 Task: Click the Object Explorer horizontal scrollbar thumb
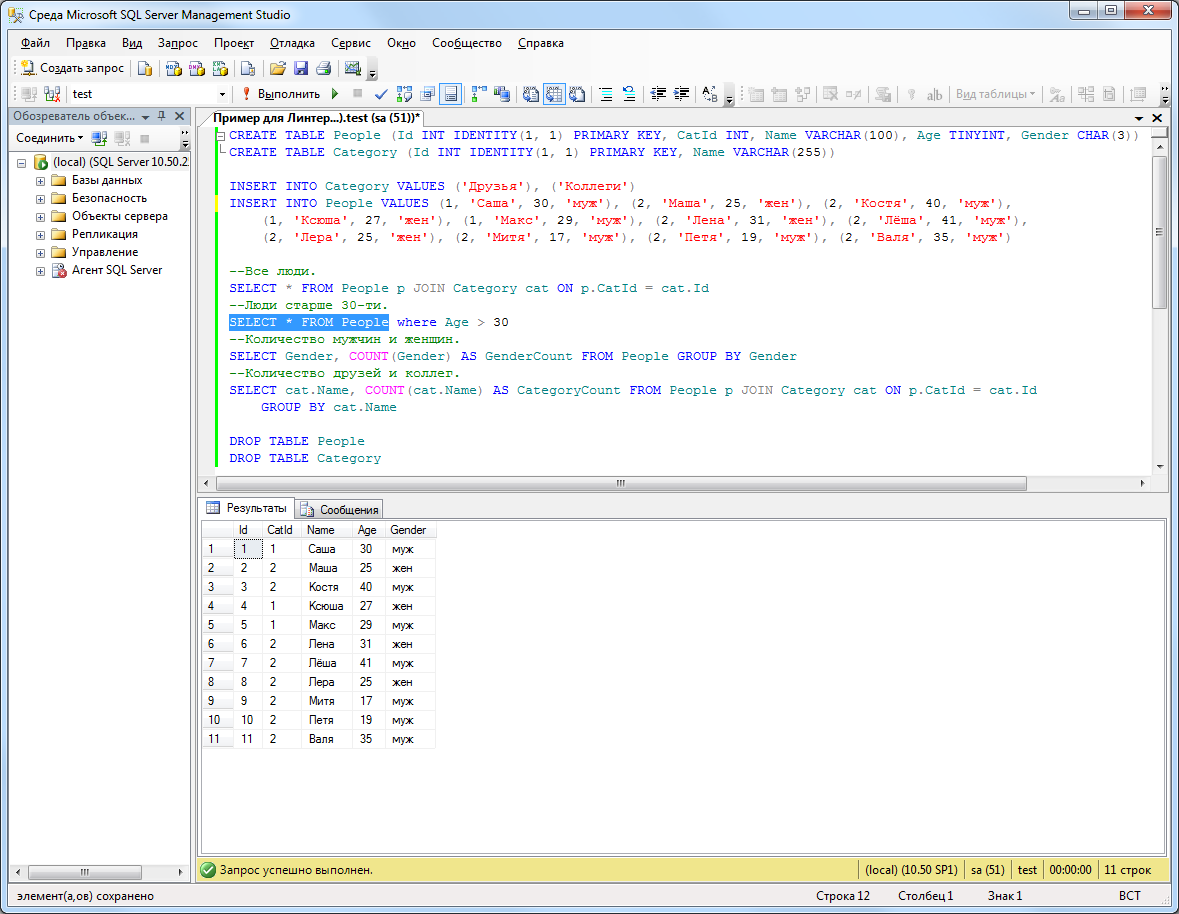click(85, 873)
